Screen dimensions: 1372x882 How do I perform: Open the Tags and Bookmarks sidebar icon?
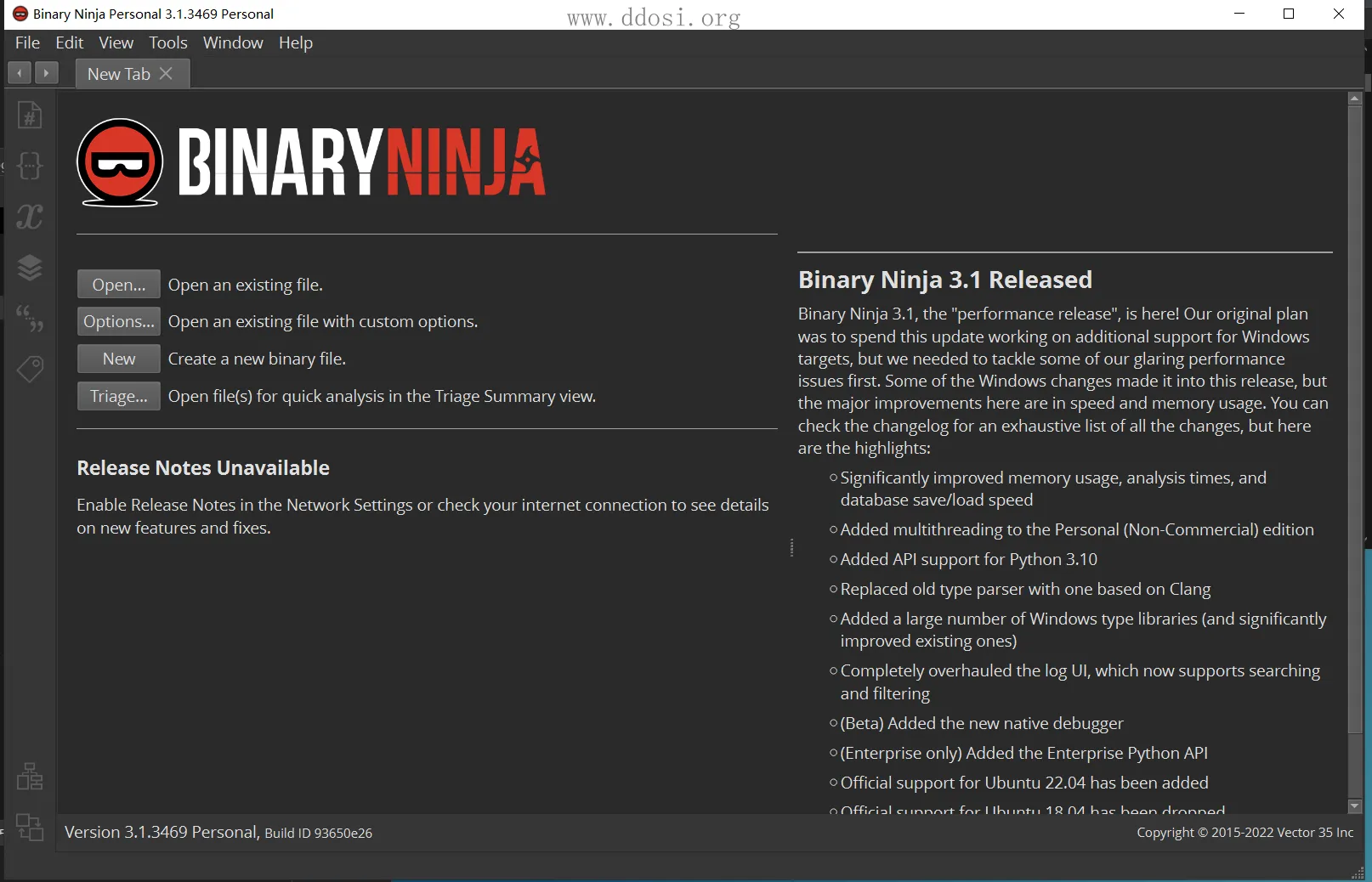[30, 369]
